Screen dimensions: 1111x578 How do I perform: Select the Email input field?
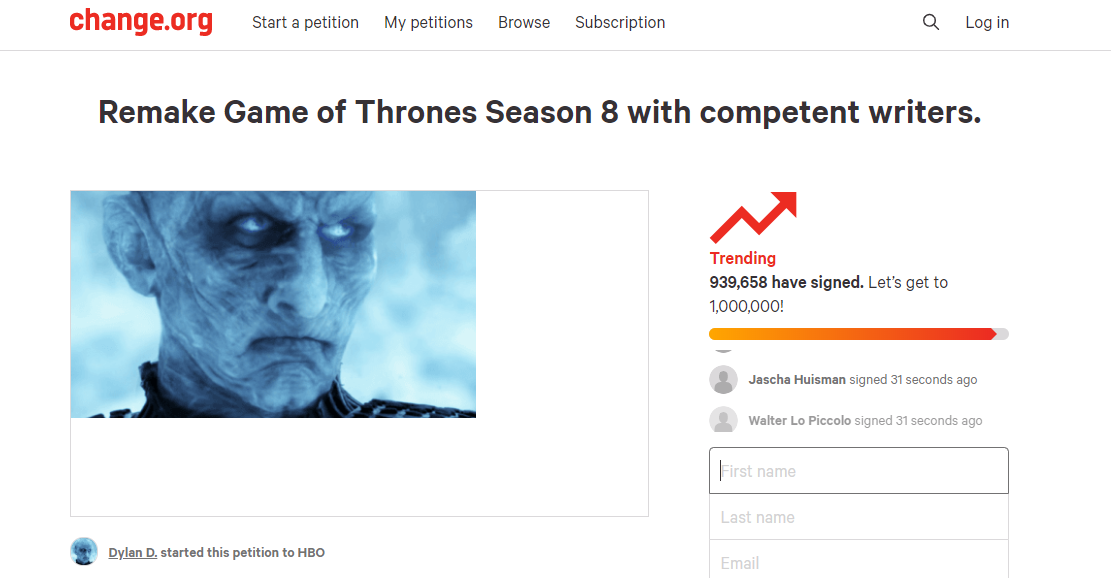(858, 562)
